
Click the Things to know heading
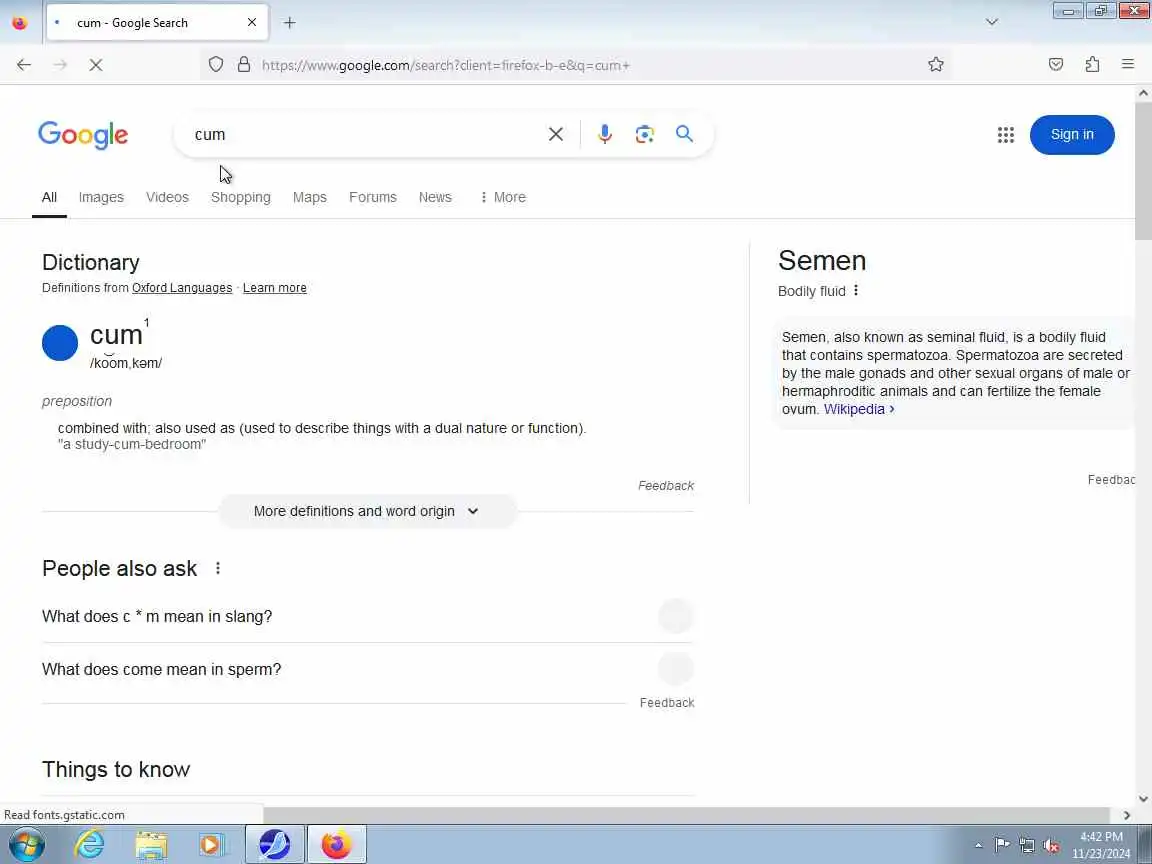[116, 769]
